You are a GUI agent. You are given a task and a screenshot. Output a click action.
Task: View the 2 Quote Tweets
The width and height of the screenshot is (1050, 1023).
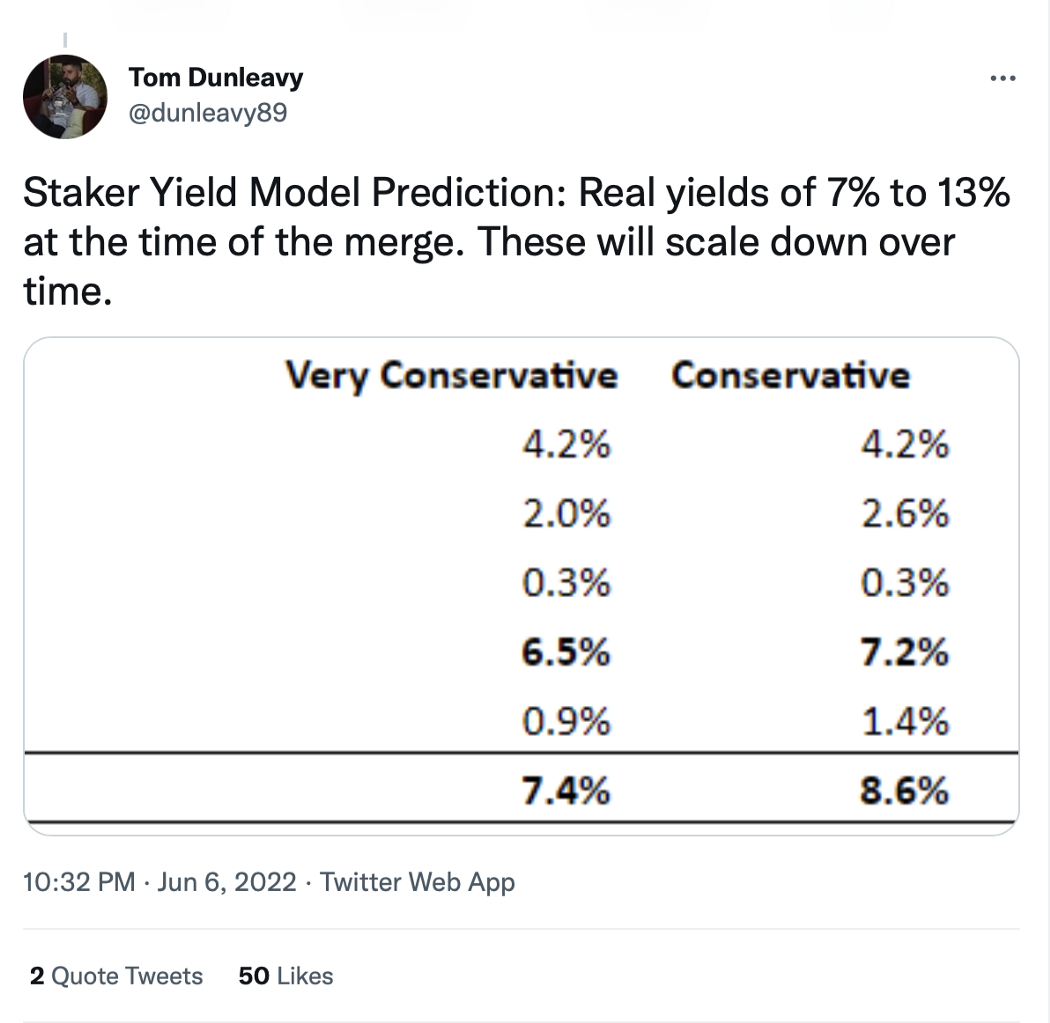coord(117,976)
